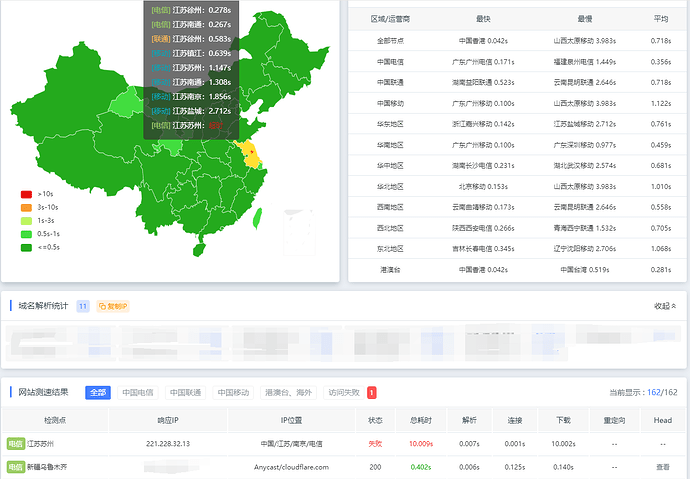Click the 江苏南京: 1.856s tooltip entry
Image resolution: width=690 pixels, height=479 pixels.
click(191, 96)
